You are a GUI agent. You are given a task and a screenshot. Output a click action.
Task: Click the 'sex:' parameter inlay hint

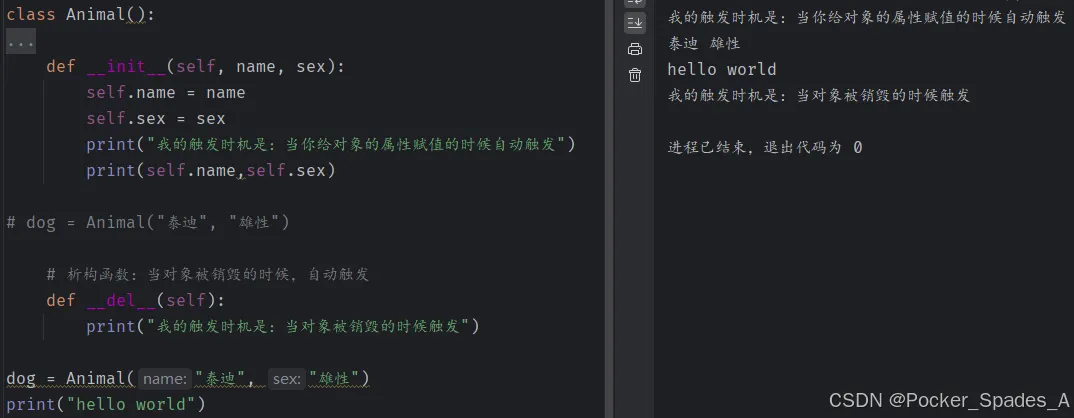click(287, 378)
